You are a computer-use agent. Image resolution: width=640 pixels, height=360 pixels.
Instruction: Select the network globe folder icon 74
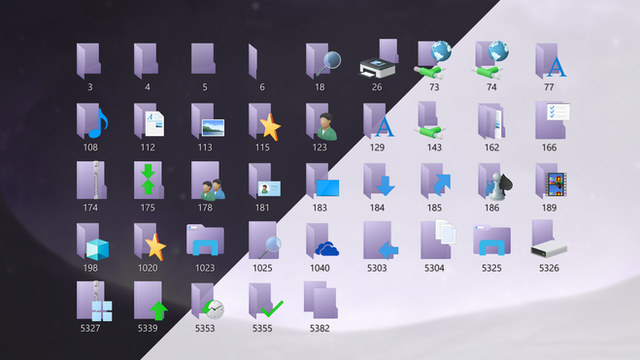tap(491, 60)
